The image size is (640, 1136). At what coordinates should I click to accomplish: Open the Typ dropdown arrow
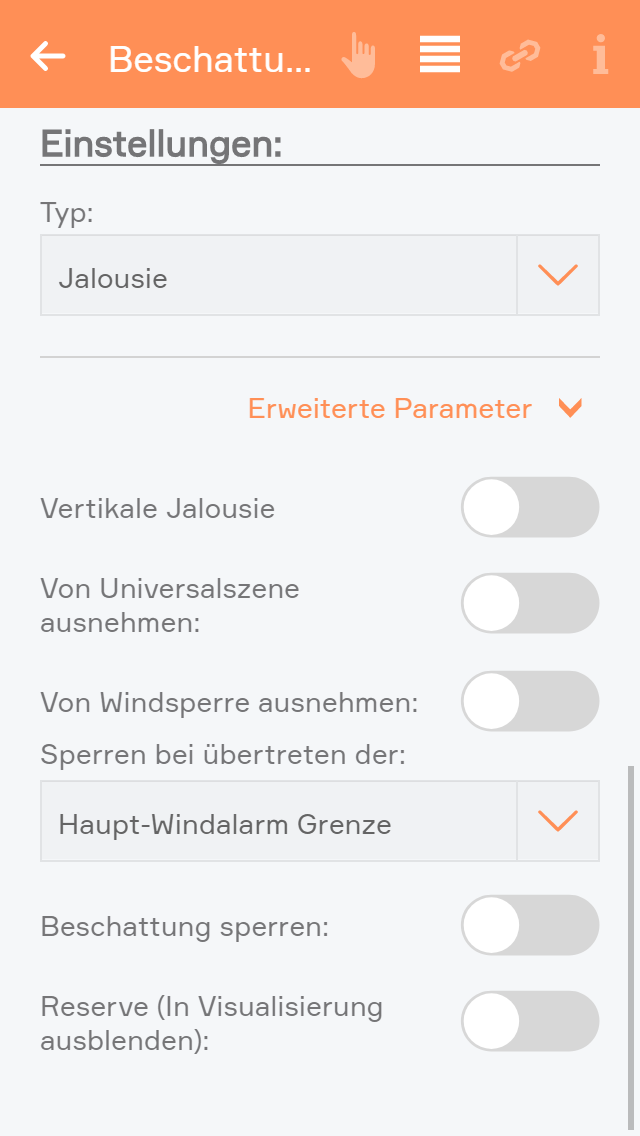[558, 276]
